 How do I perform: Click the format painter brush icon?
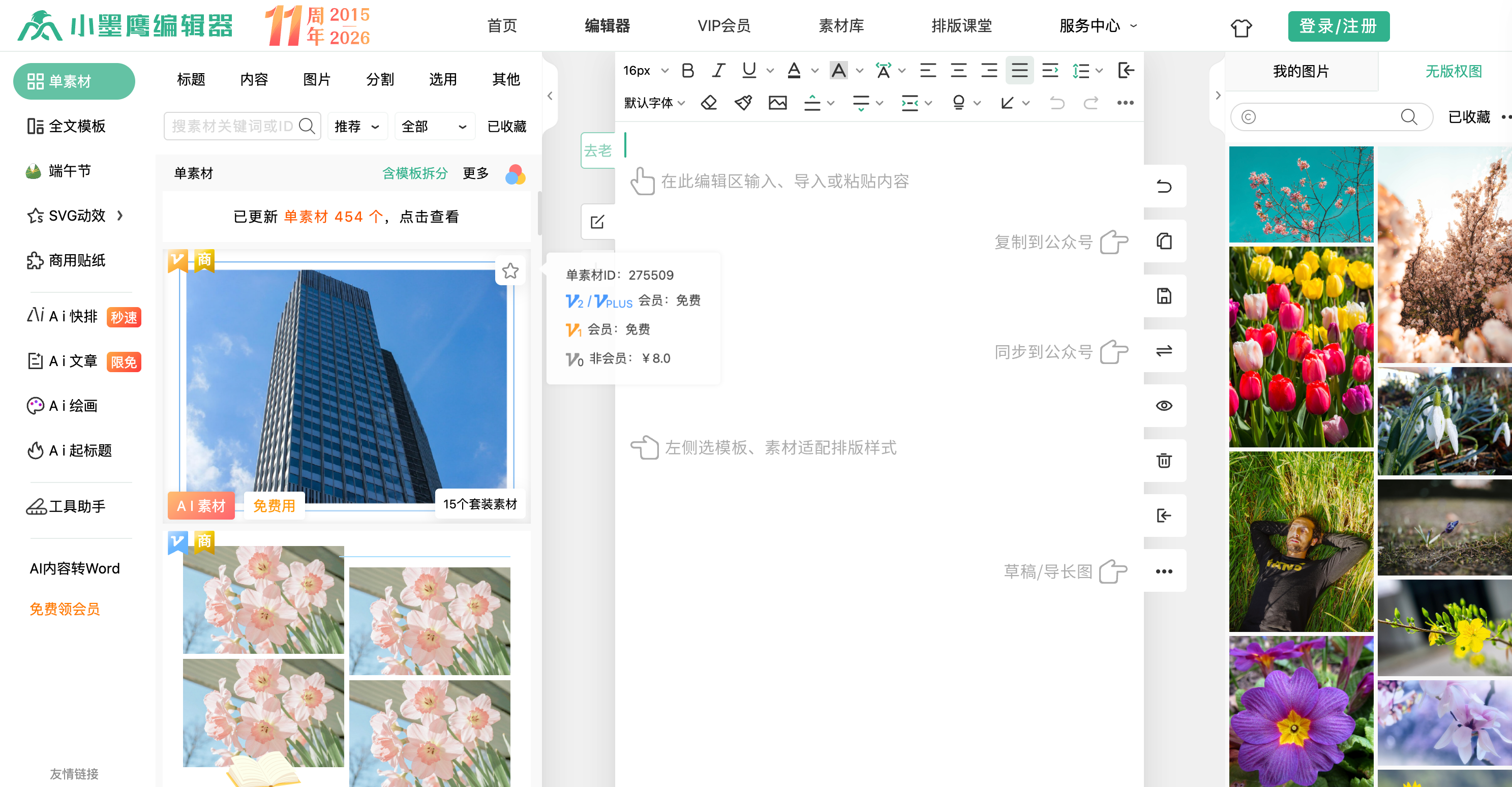[743, 103]
